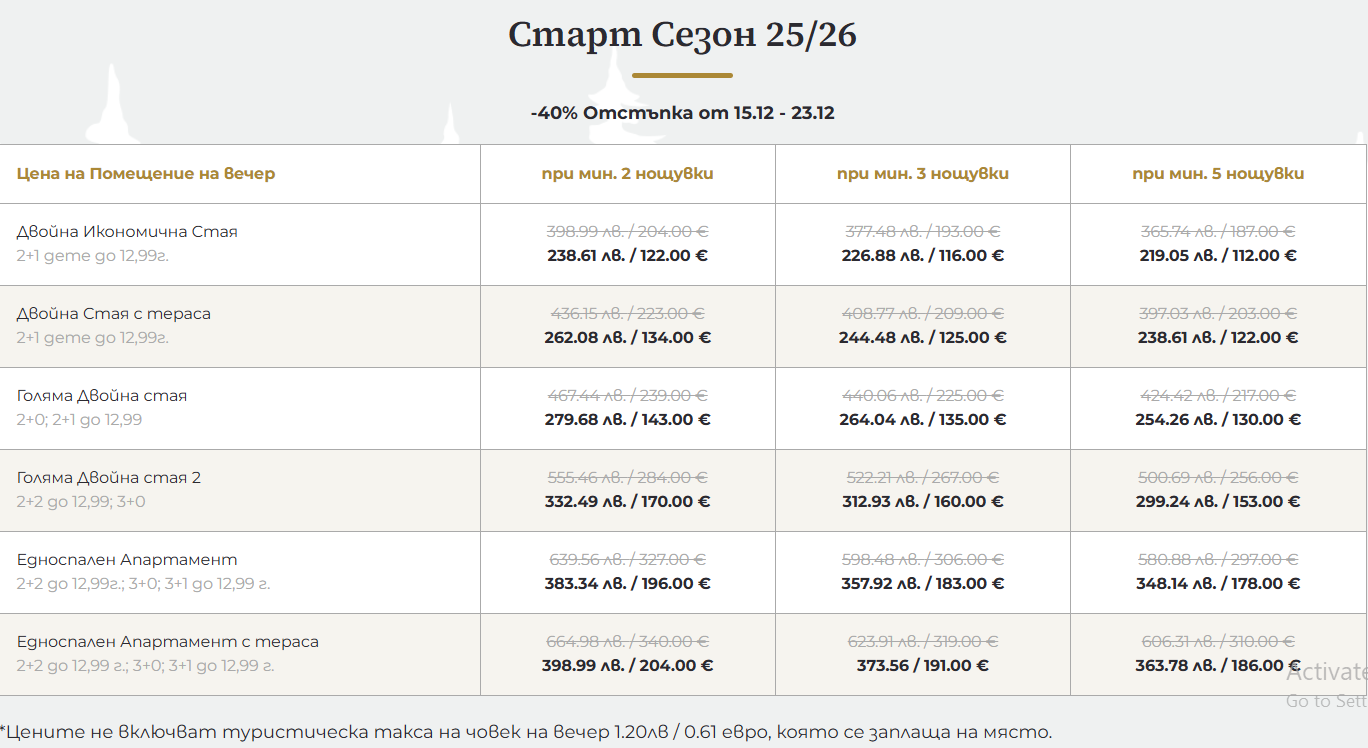The width and height of the screenshot is (1368, 748).
Task: Select the "Цена на Помещение на вечер" header
Action: coord(146,174)
